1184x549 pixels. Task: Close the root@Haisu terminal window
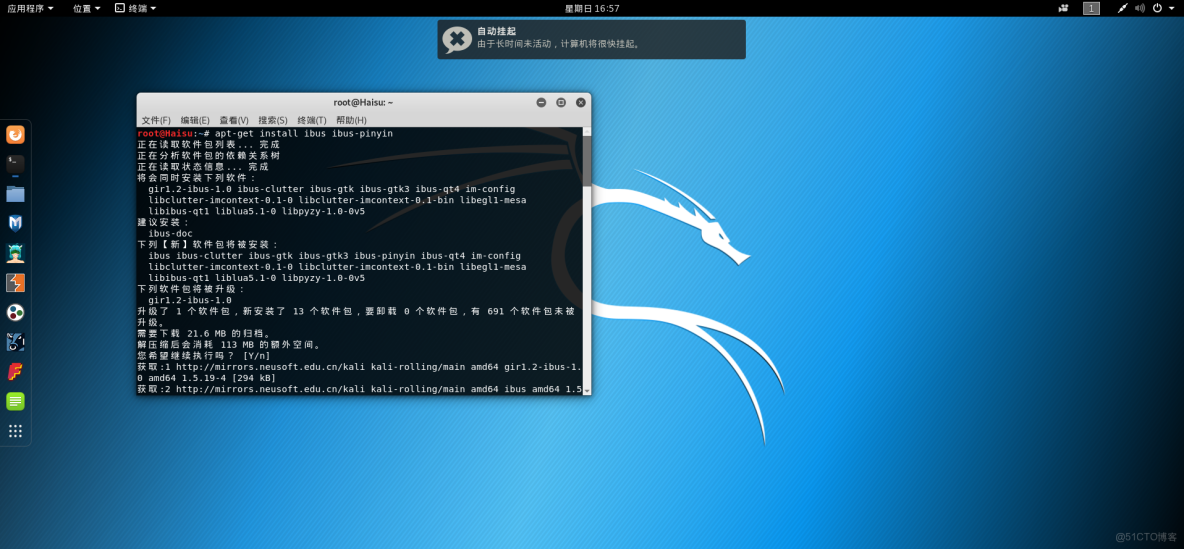[x=581, y=103]
